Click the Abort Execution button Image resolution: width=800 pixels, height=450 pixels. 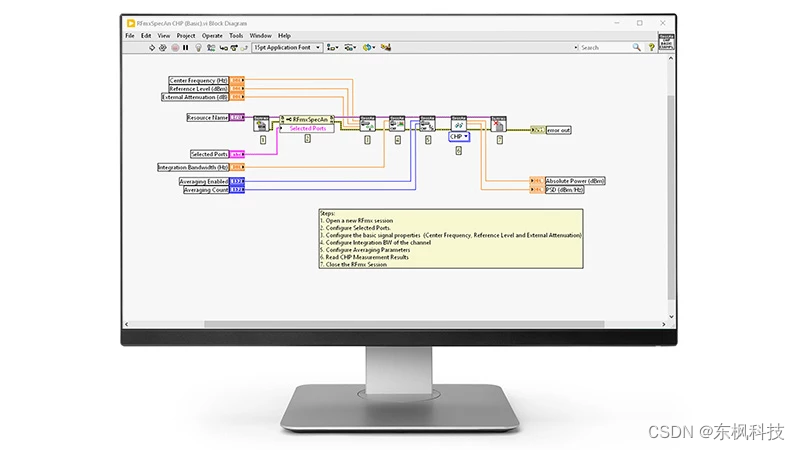pos(175,47)
